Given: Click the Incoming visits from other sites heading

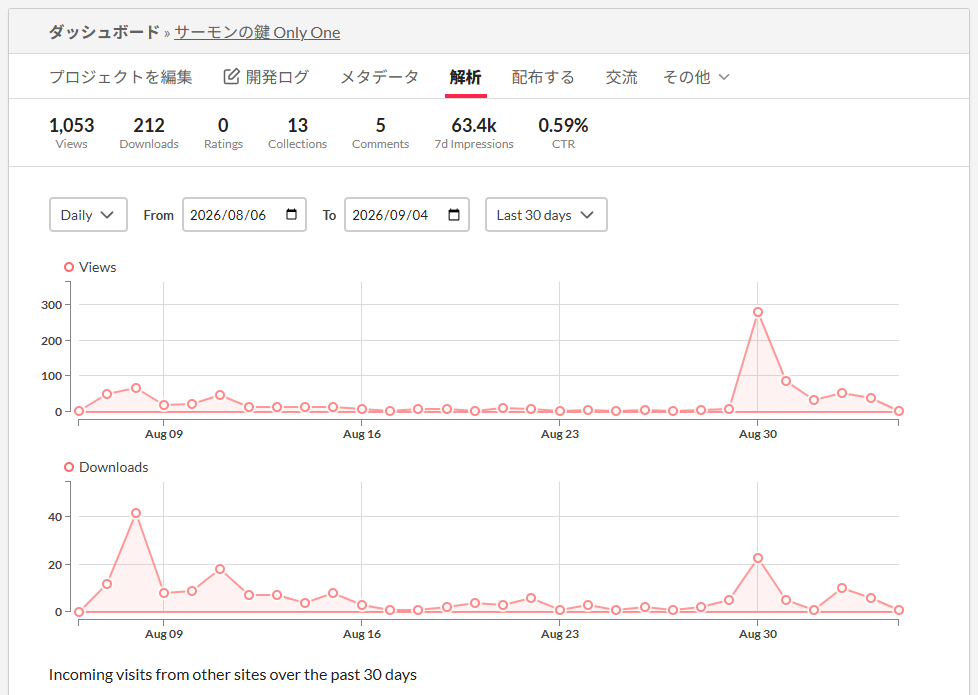Looking at the screenshot, I should (x=233, y=675).
